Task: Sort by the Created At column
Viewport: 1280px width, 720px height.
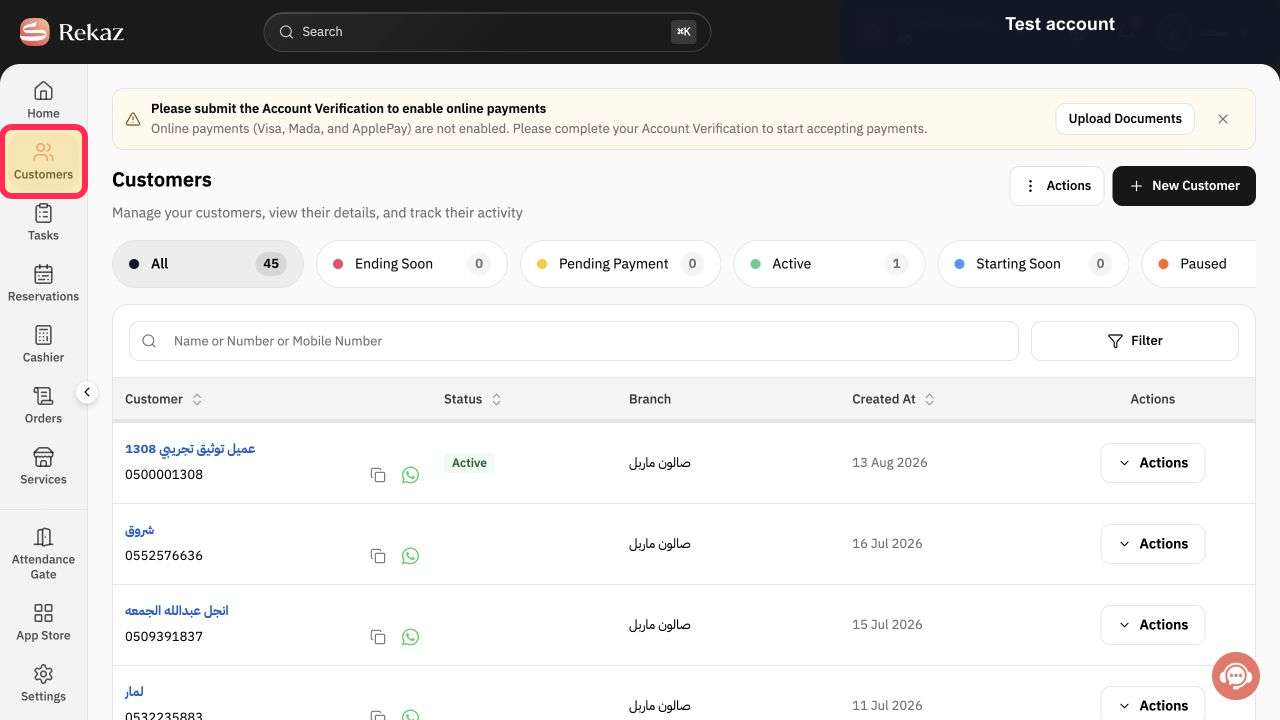Action: [x=893, y=399]
